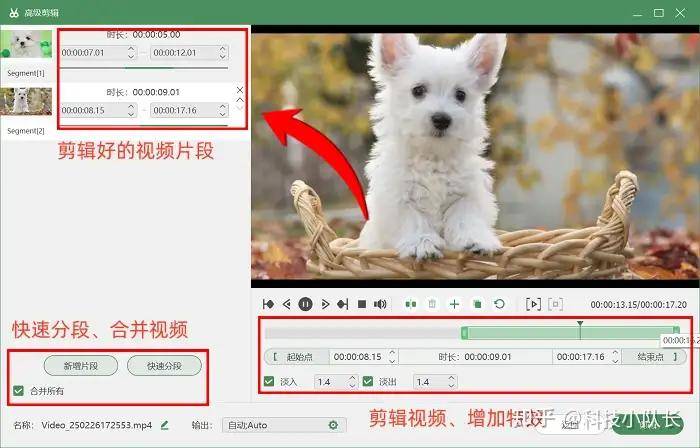Stop the video playback
700x448 pixels.
coord(362,304)
